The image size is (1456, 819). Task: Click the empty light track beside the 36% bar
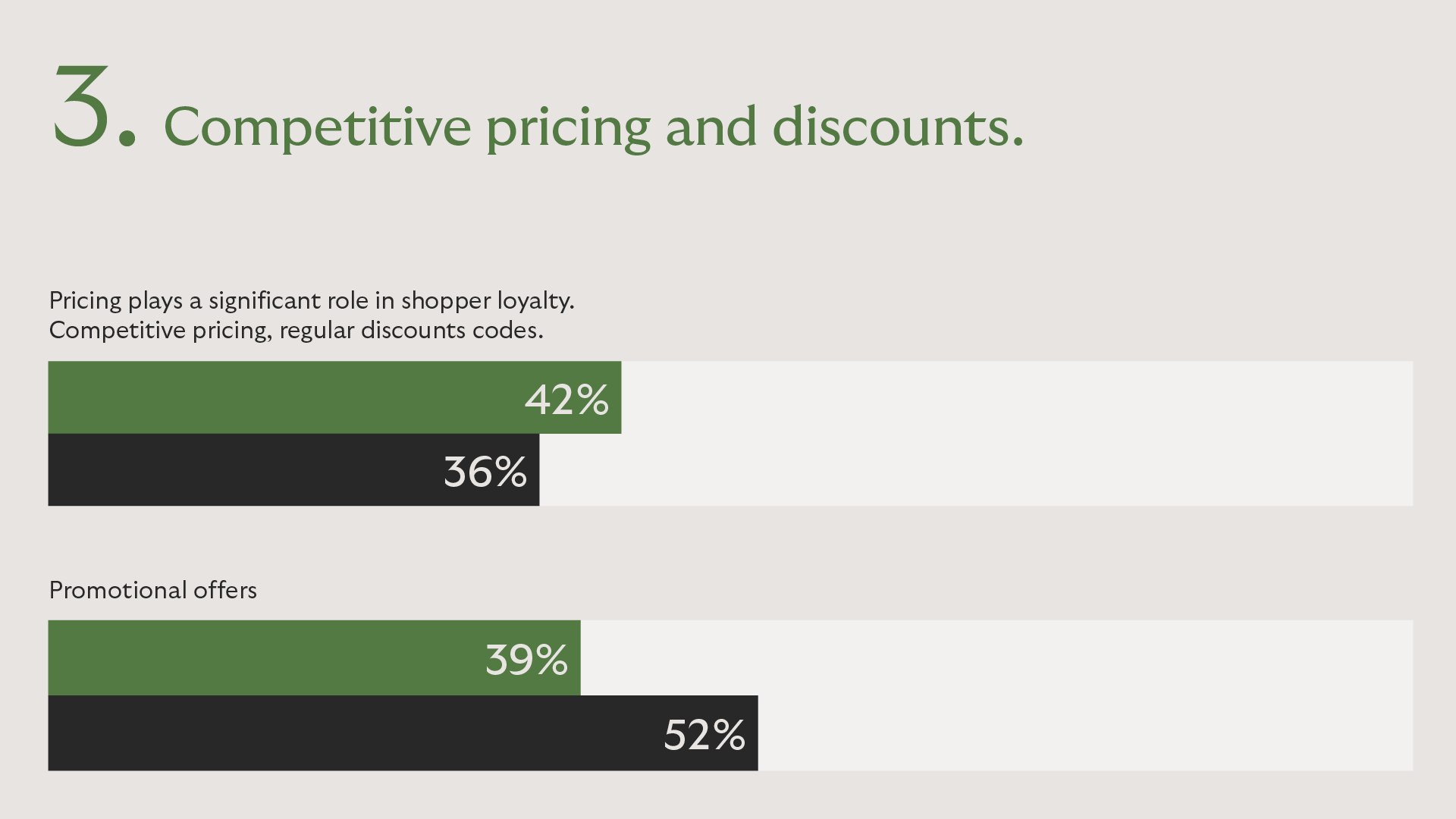point(975,470)
